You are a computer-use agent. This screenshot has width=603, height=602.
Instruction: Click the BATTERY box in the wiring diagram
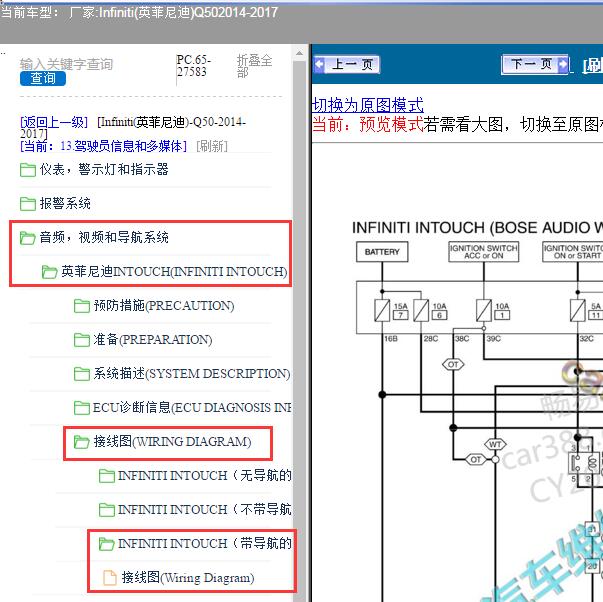[x=382, y=252]
